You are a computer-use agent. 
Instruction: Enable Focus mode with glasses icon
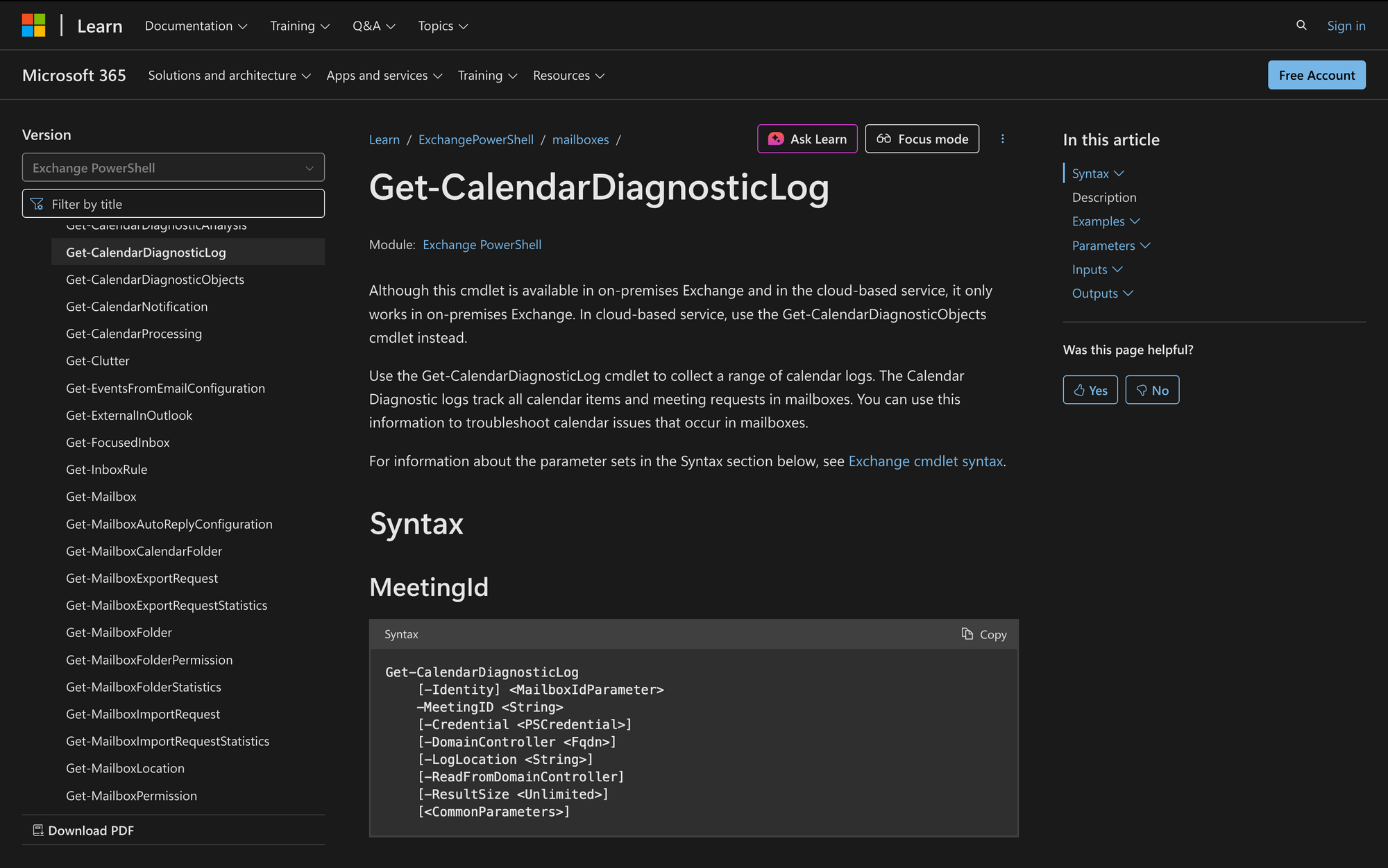click(922, 139)
